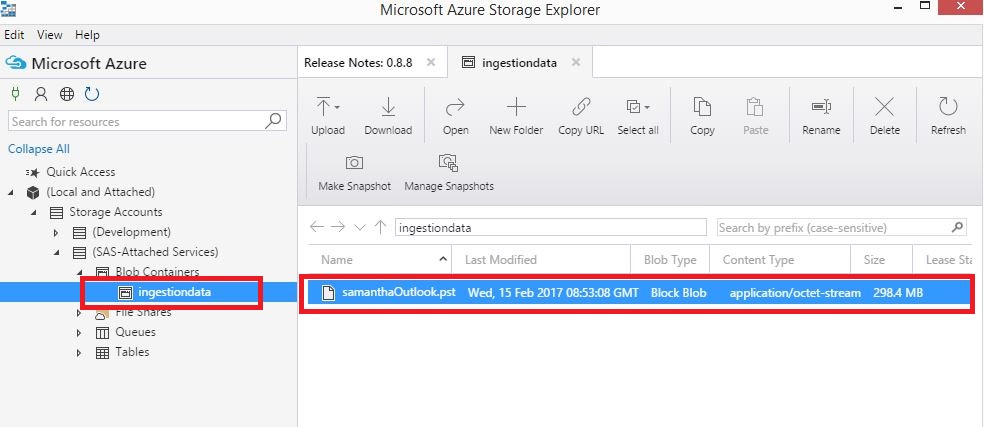Click the plug connect icon in sidebar
This screenshot has height=427, width=984.
(16, 94)
